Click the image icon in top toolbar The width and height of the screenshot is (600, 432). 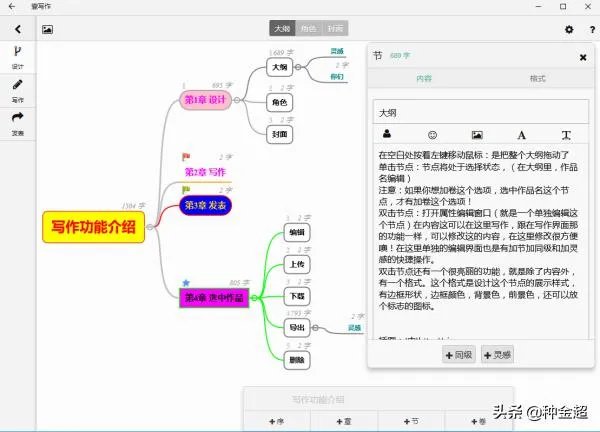point(47,29)
